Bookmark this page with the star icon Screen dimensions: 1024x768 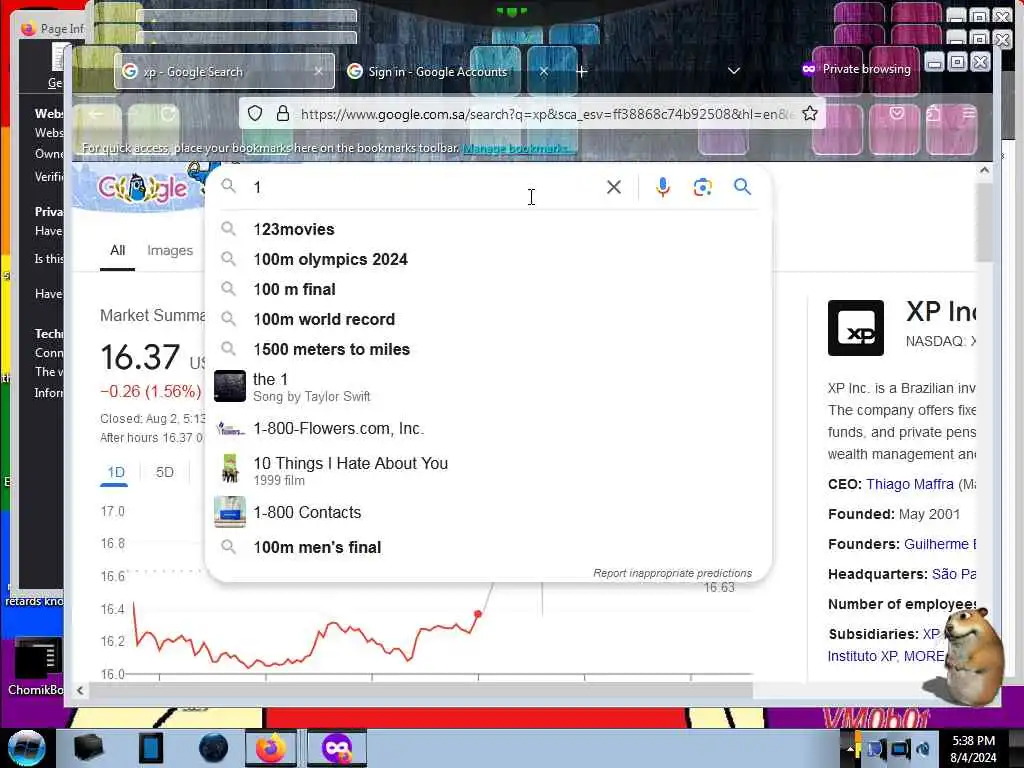coord(810,114)
